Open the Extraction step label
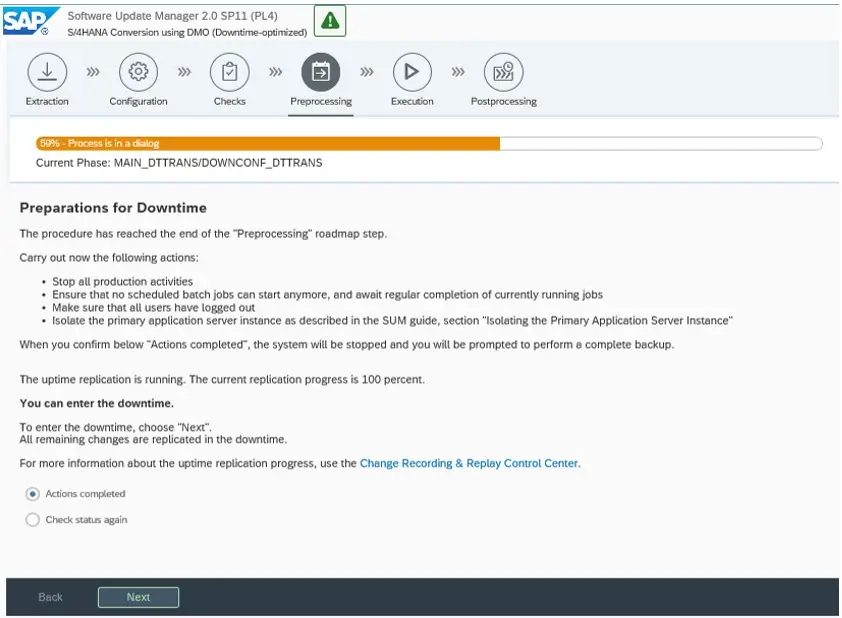The height and width of the screenshot is (618, 842). tap(47, 101)
